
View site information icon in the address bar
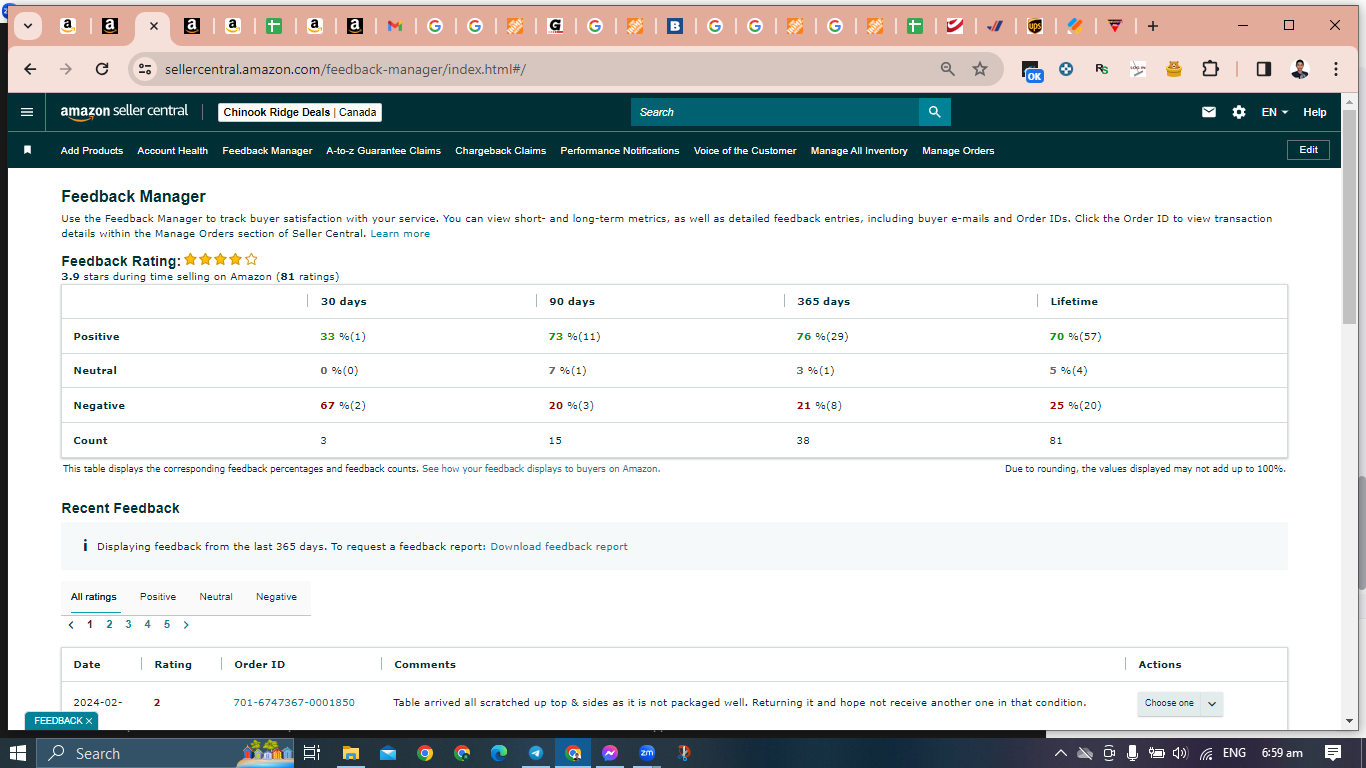pos(146,69)
